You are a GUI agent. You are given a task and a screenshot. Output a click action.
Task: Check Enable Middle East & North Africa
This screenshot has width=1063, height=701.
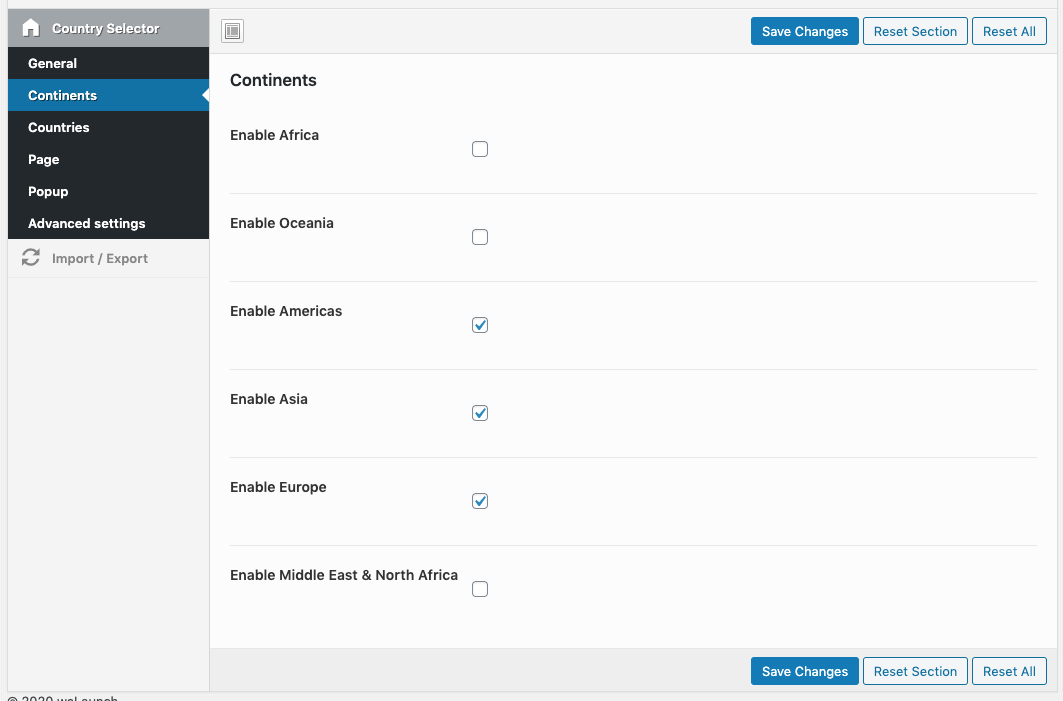coord(480,589)
